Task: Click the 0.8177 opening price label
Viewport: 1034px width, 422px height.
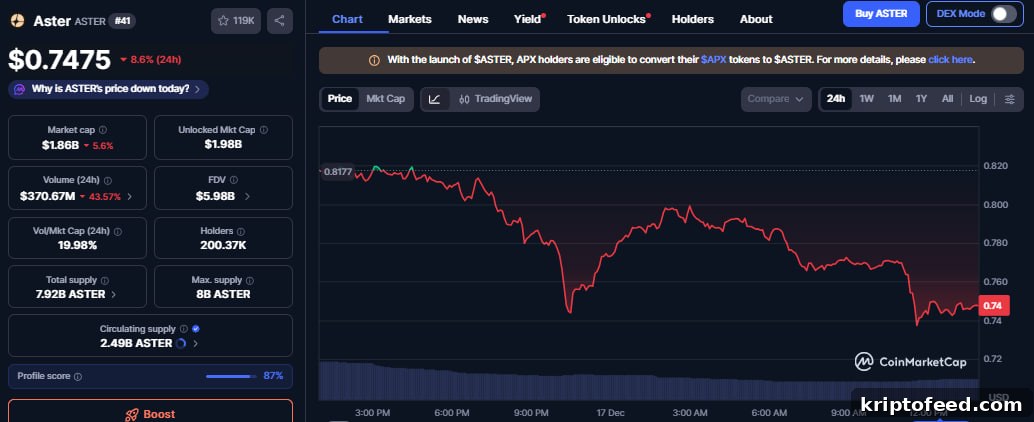Action: click(x=336, y=172)
